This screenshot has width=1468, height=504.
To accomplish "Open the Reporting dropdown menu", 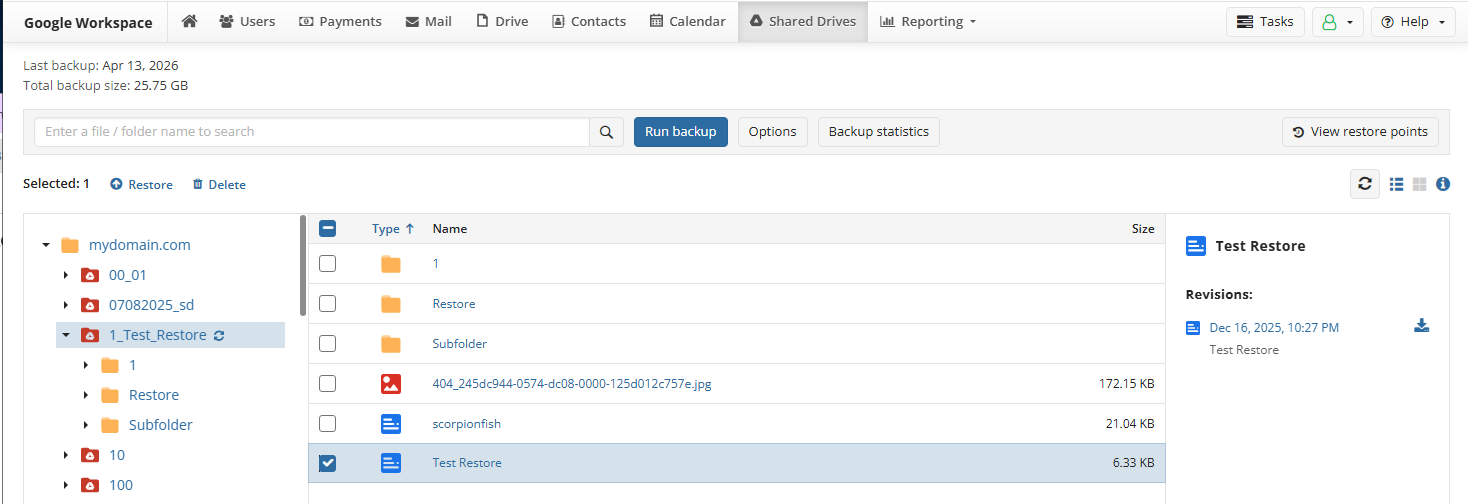I will (928, 21).
